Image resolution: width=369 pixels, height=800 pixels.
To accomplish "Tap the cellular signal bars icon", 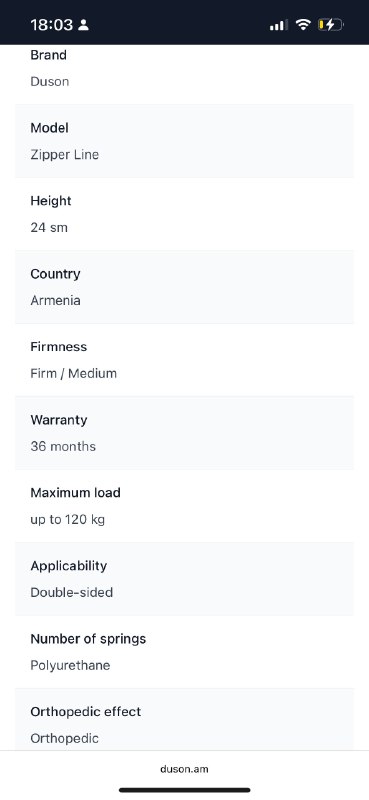I will pyautogui.click(x=279, y=24).
